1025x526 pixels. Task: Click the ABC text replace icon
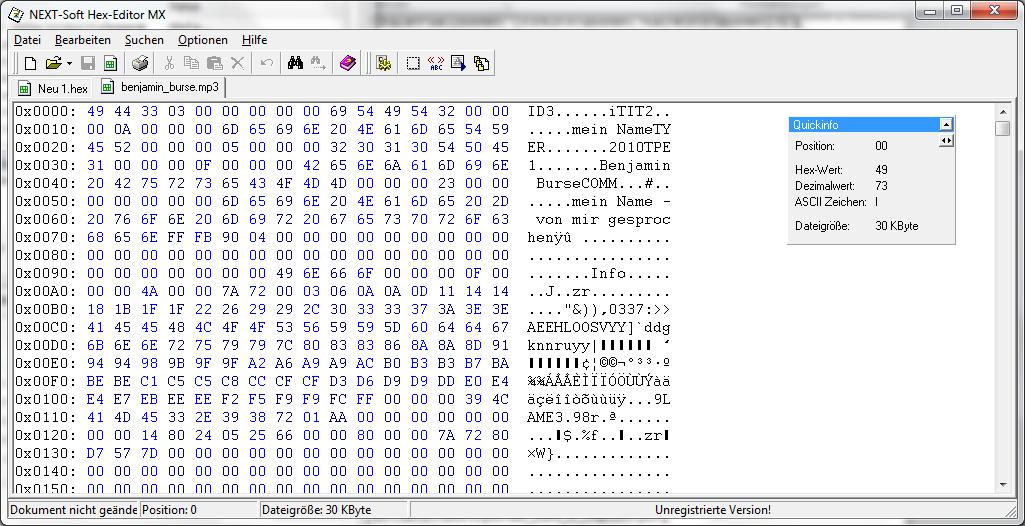pyautogui.click(x=436, y=63)
